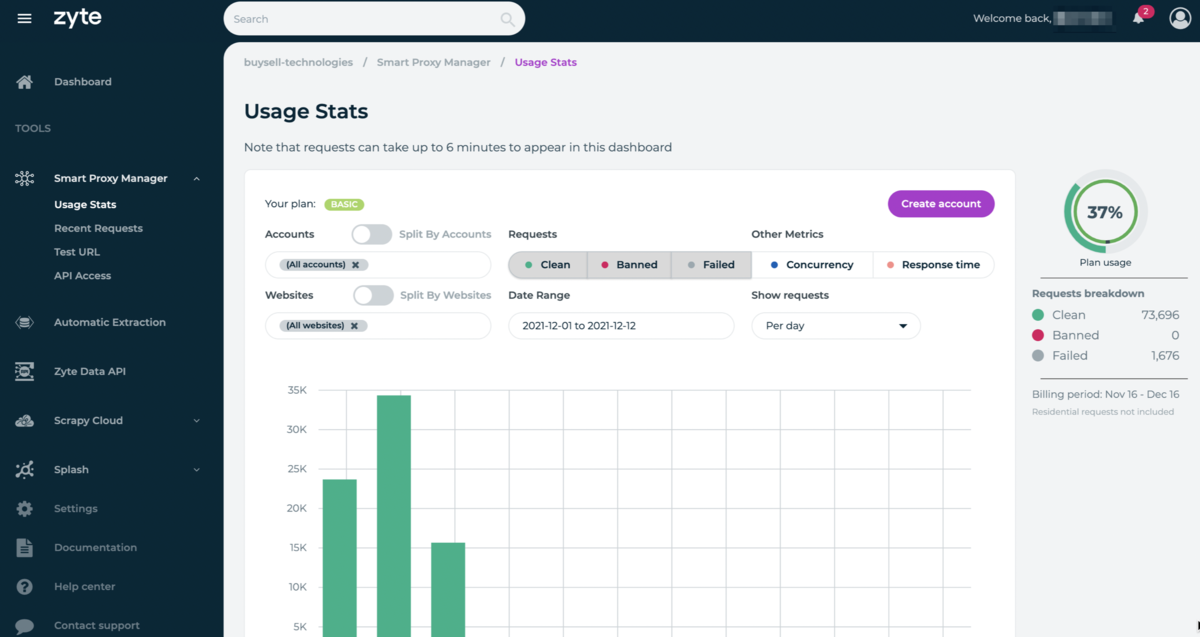Image resolution: width=1200 pixels, height=637 pixels.
Task: Click the BASIC plan badge
Action: pos(344,204)
